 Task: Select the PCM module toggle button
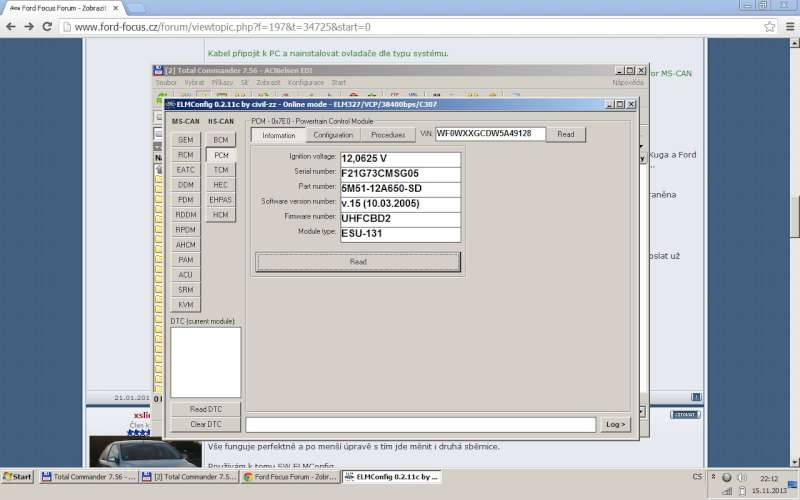tap(221, 155)
